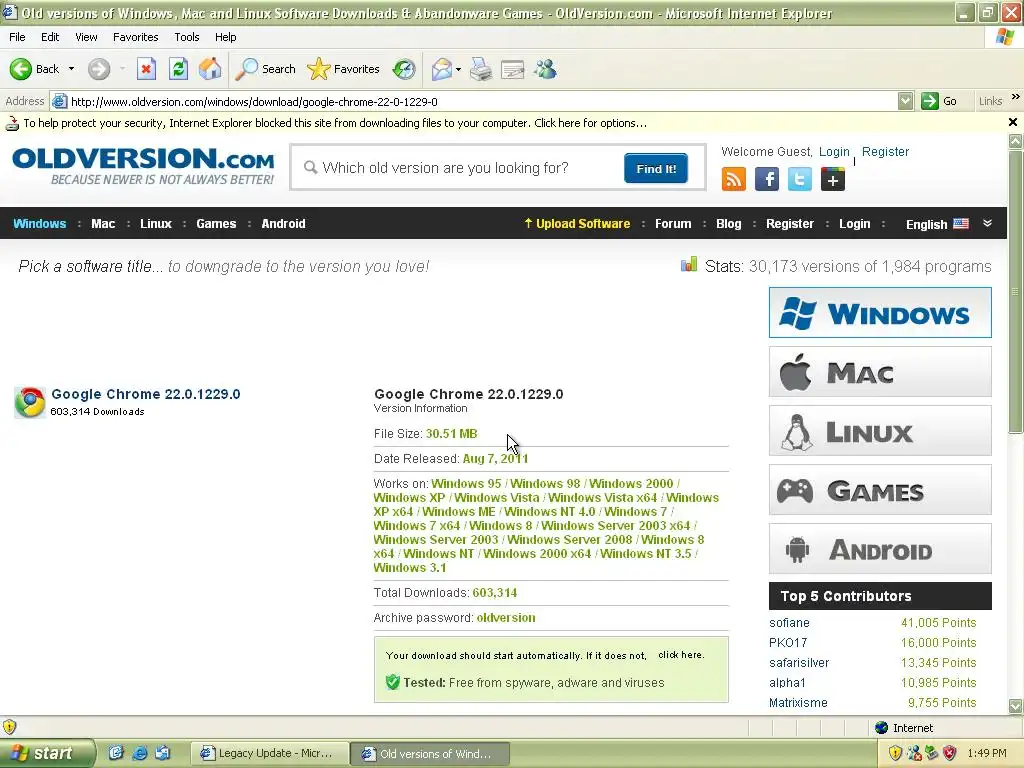Open the RSS feed orange icon
The width and height of the screenshot is (1024, 768).
733,179
